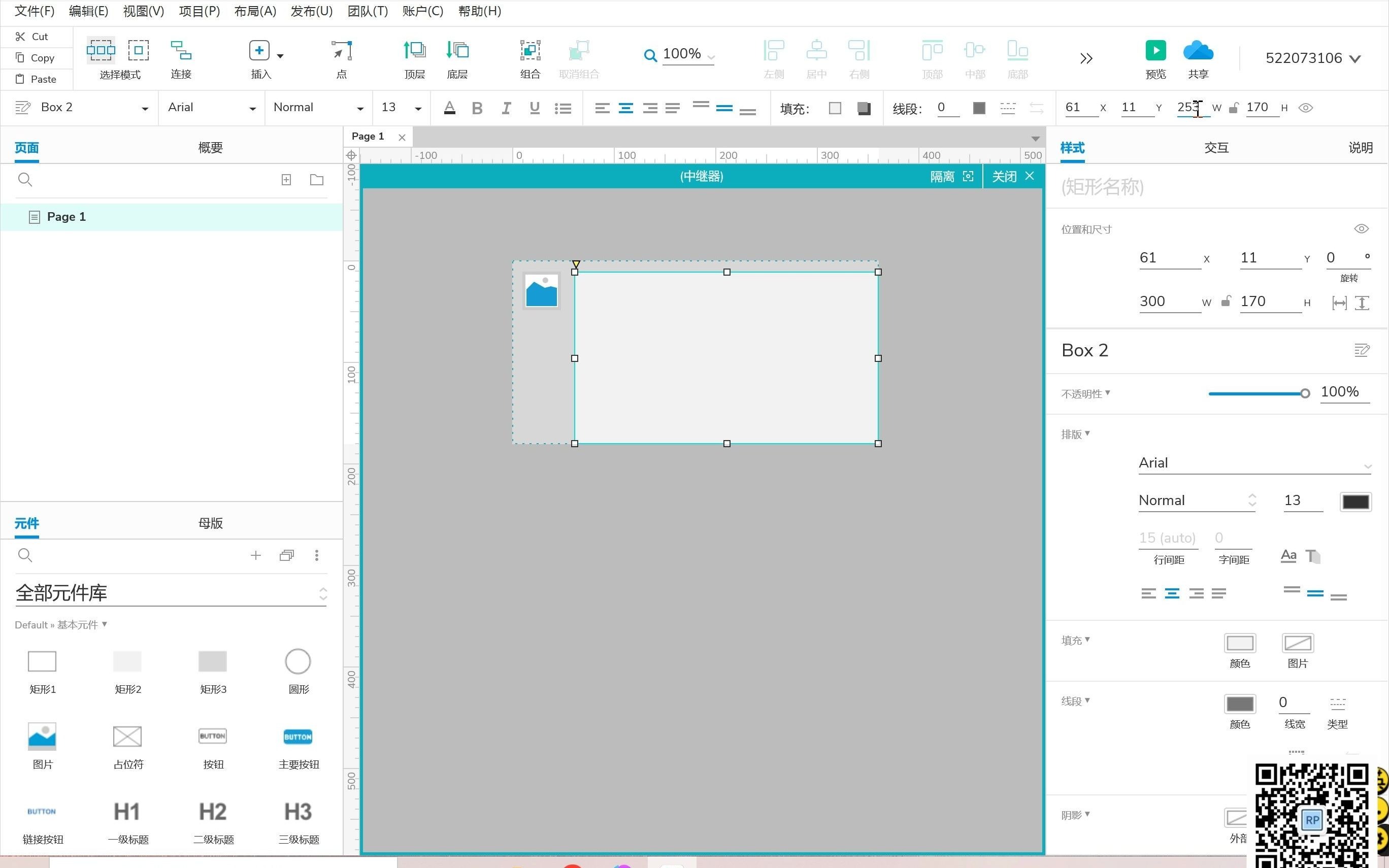This screenshot has width=1389, height=868.
Task: Select the Connect tool
Action: (181, 51)
